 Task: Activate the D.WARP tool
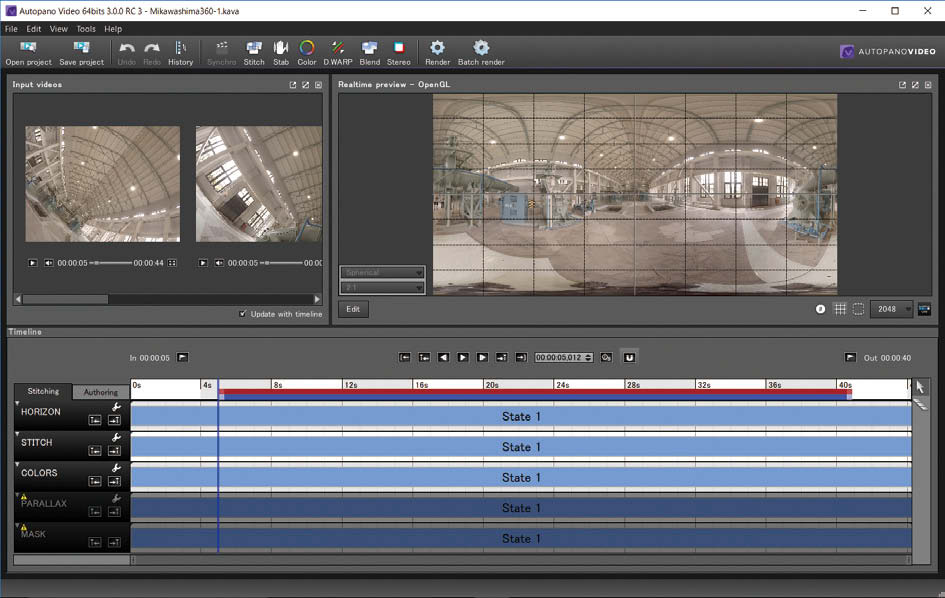click(338, 53)
